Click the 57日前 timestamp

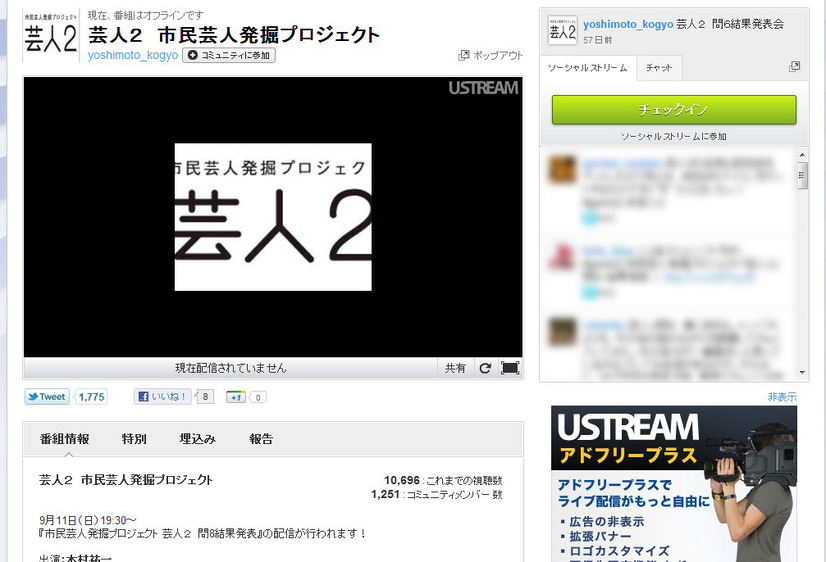click(597, 40)
